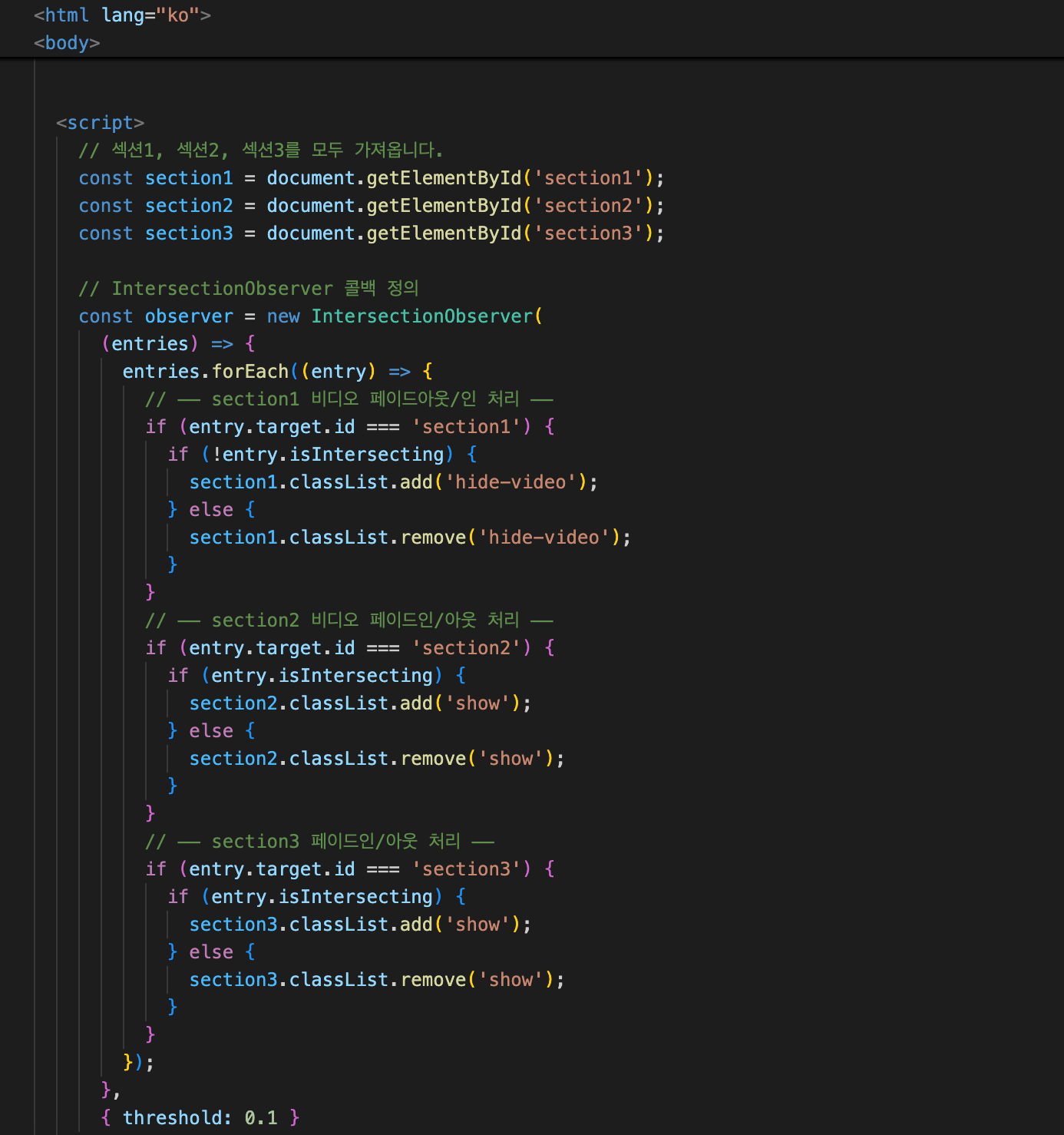Click 'hide-video' string in classList.add call
1064x1135 pixels.
(x=511, y=482)
